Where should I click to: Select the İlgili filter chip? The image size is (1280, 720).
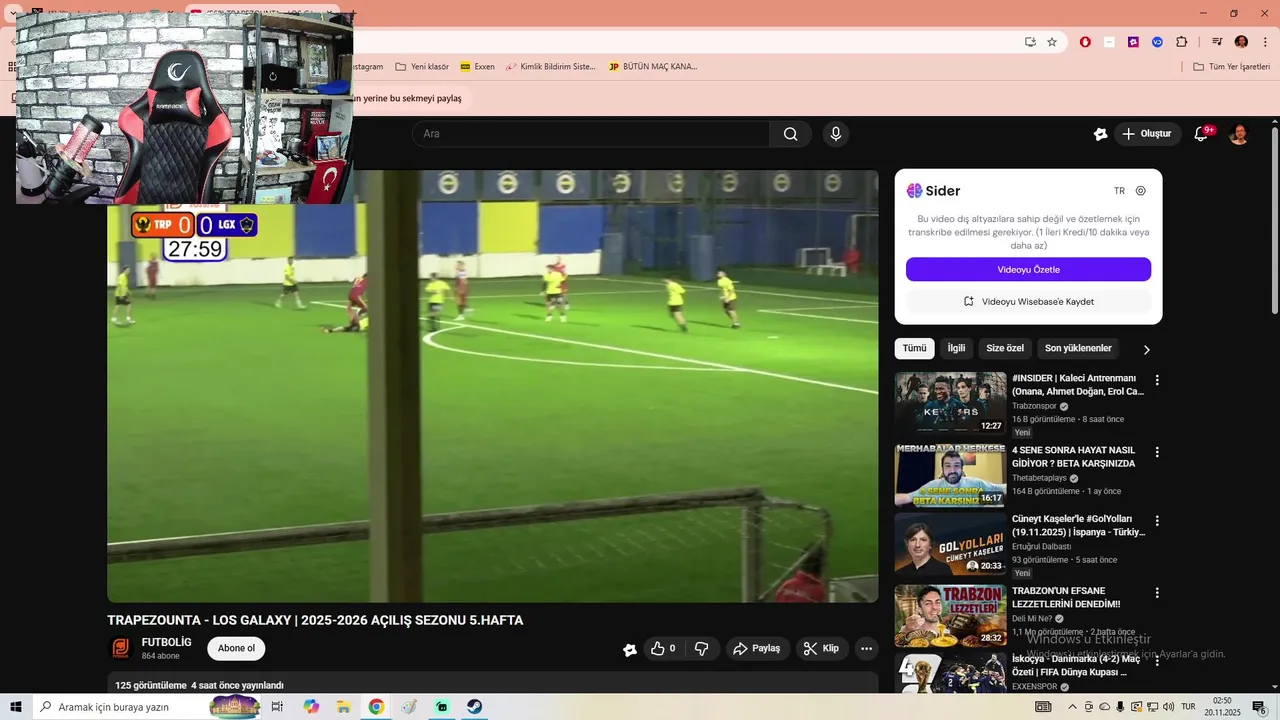click(956, 349)
